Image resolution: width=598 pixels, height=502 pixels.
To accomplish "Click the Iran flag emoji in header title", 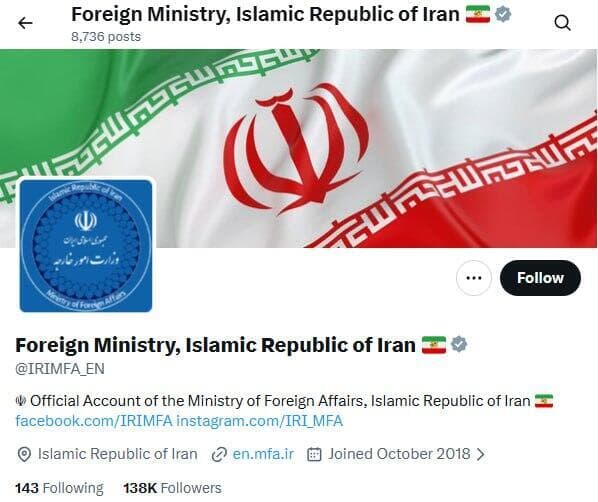I will (478, 14).
